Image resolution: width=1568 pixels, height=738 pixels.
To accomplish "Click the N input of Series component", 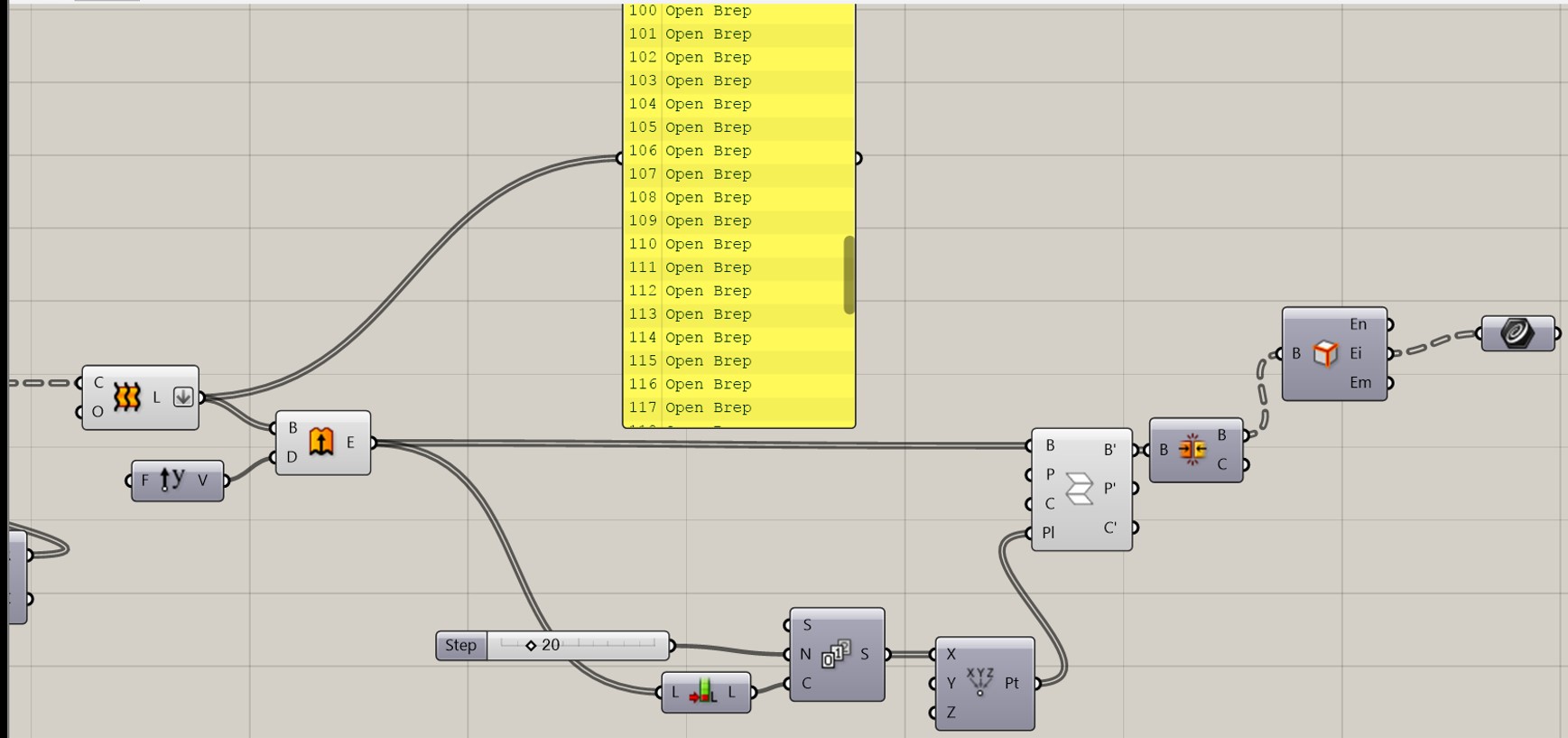I will [x=805, y=654].
